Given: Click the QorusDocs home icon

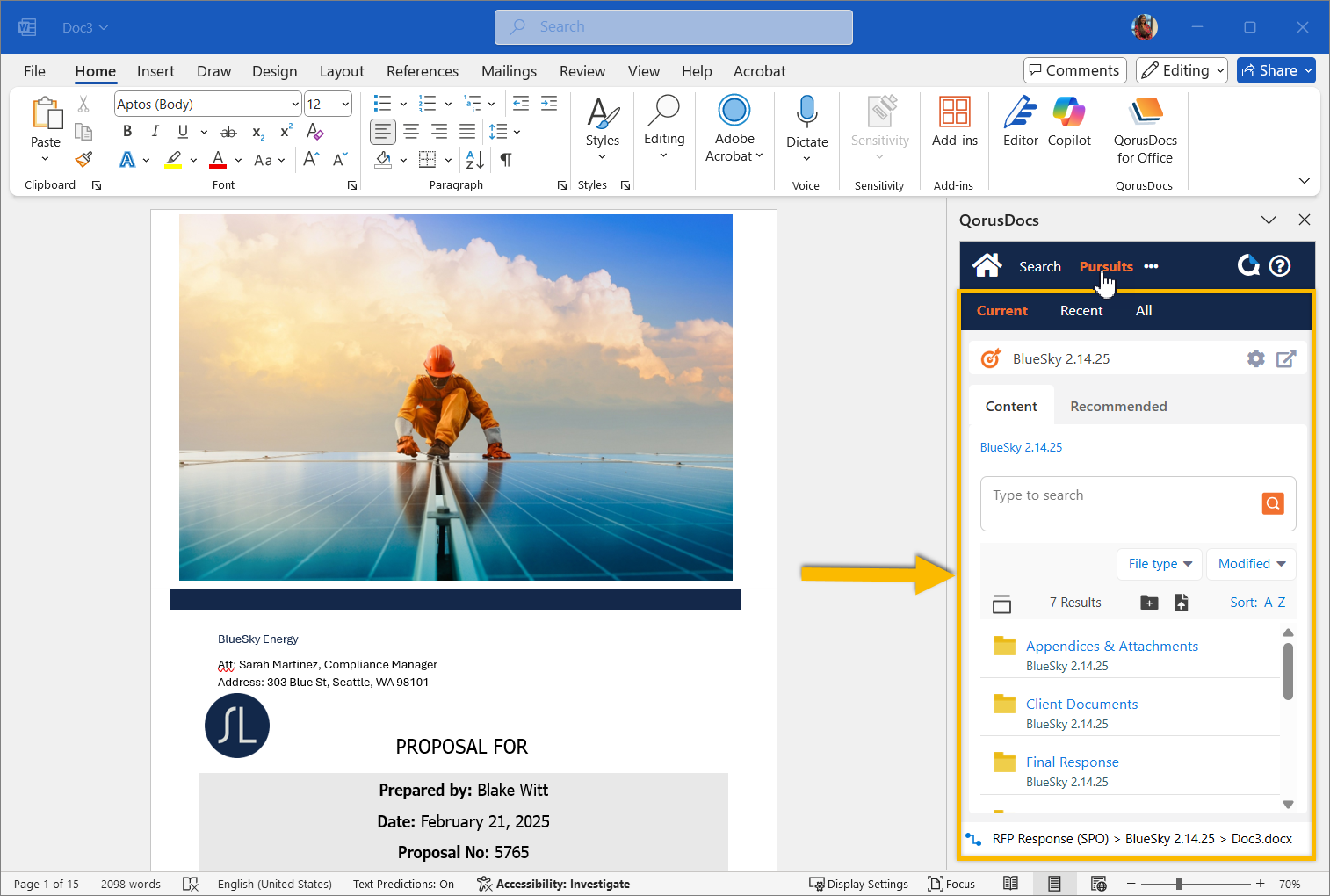Looking at the screenshot, I should coord(987,265).
